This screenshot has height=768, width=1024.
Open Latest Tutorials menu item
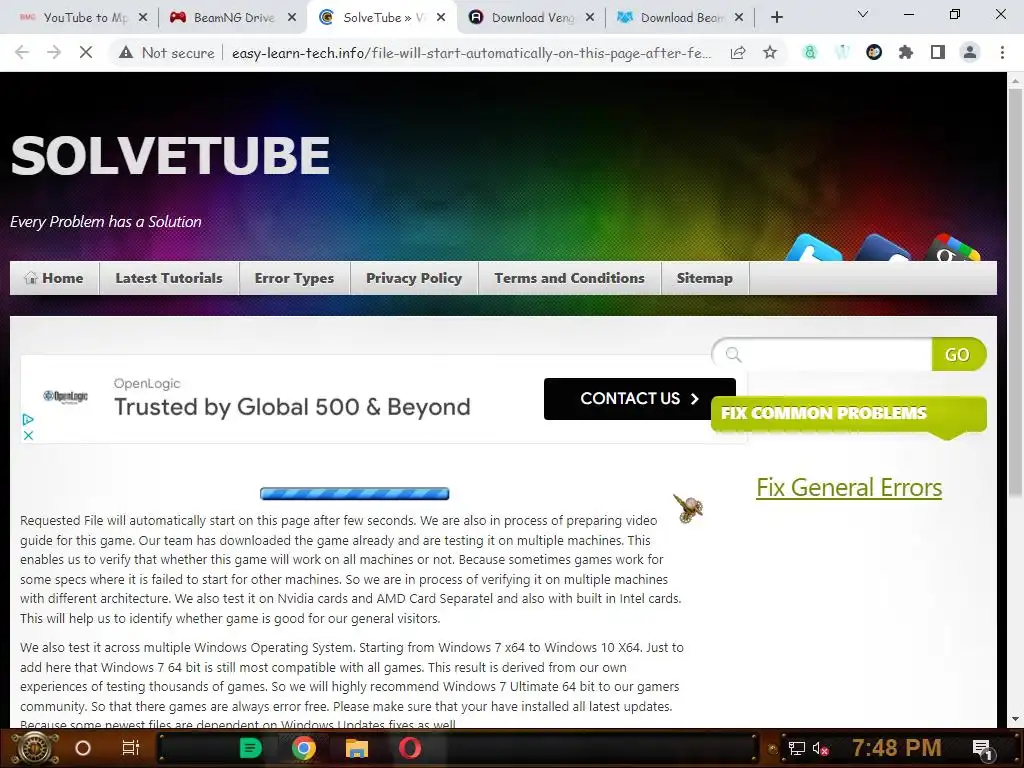tap(168, 278)
